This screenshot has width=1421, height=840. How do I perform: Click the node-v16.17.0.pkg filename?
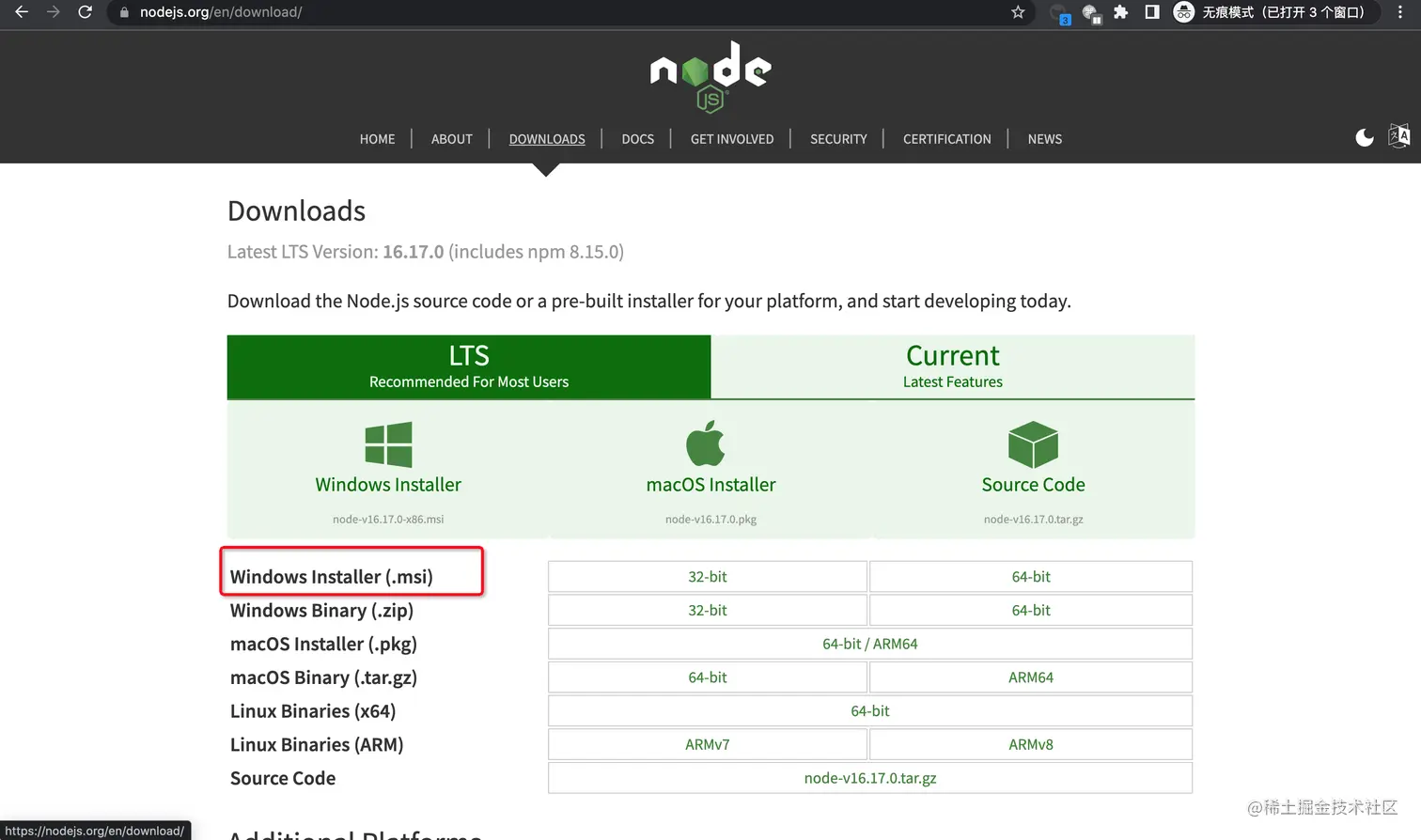point(711,520)
